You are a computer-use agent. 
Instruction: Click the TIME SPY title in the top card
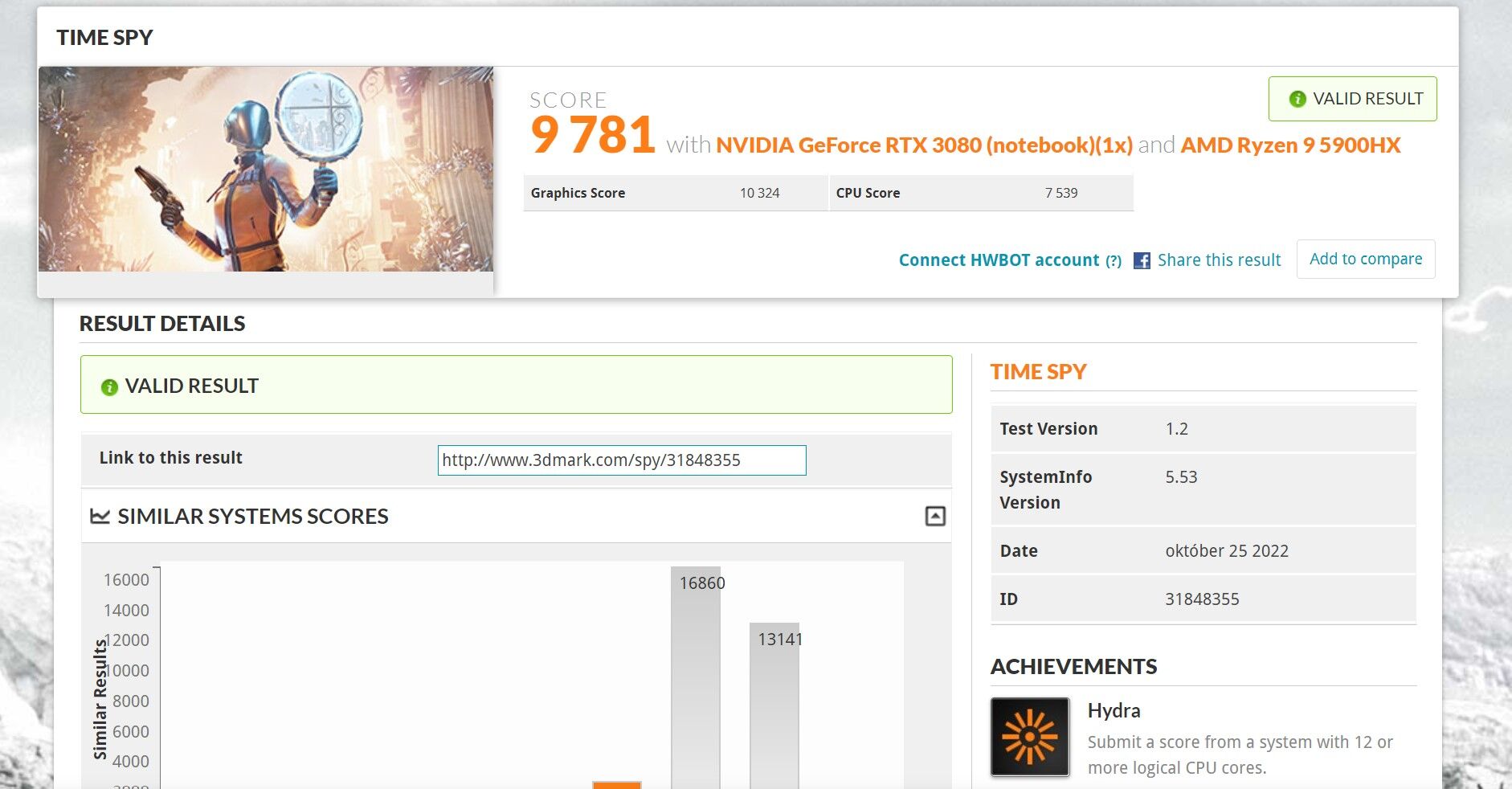point(104,38)
